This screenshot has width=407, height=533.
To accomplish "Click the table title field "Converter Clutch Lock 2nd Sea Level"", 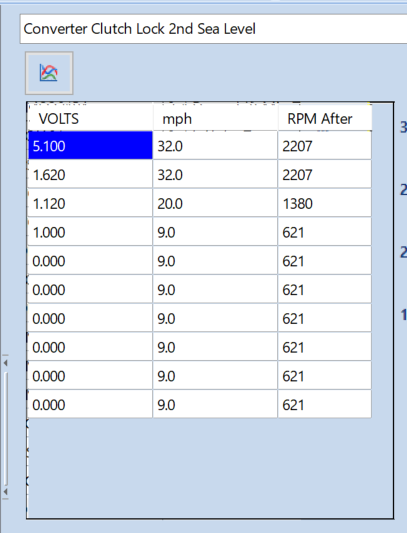I will tap(214, 29).
